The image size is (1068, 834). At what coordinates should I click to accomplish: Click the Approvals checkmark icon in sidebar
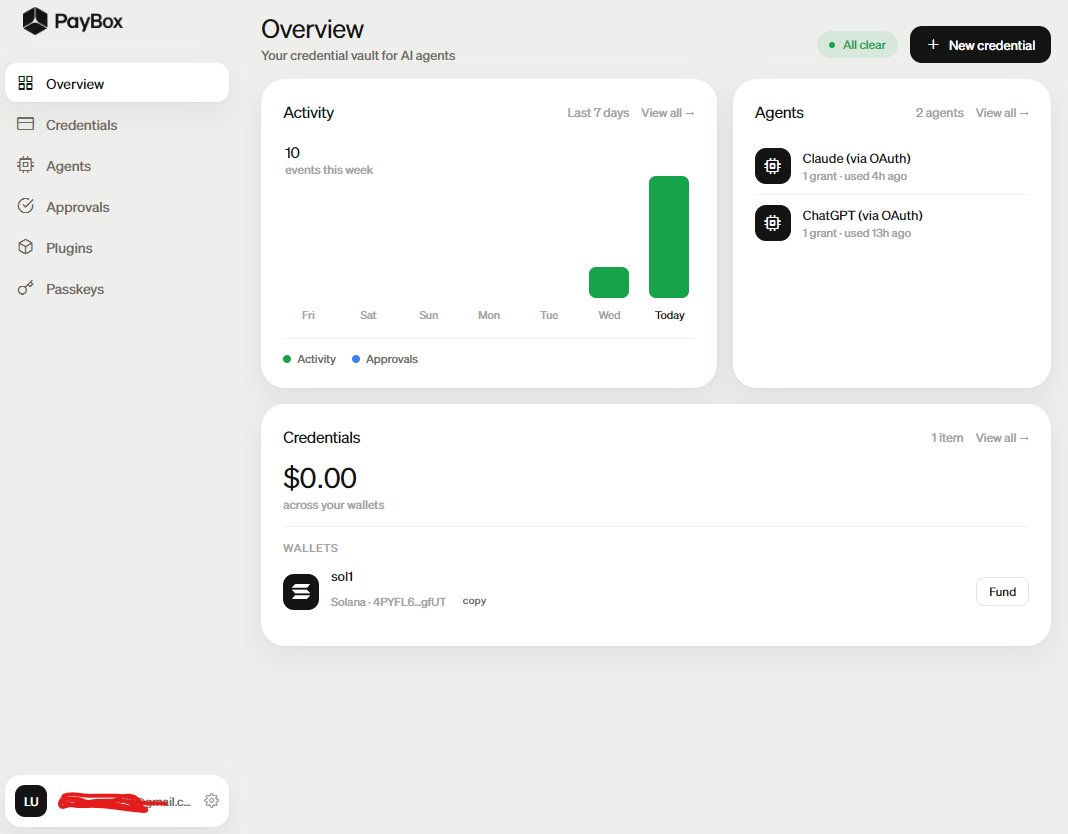(x=26, y=206)
